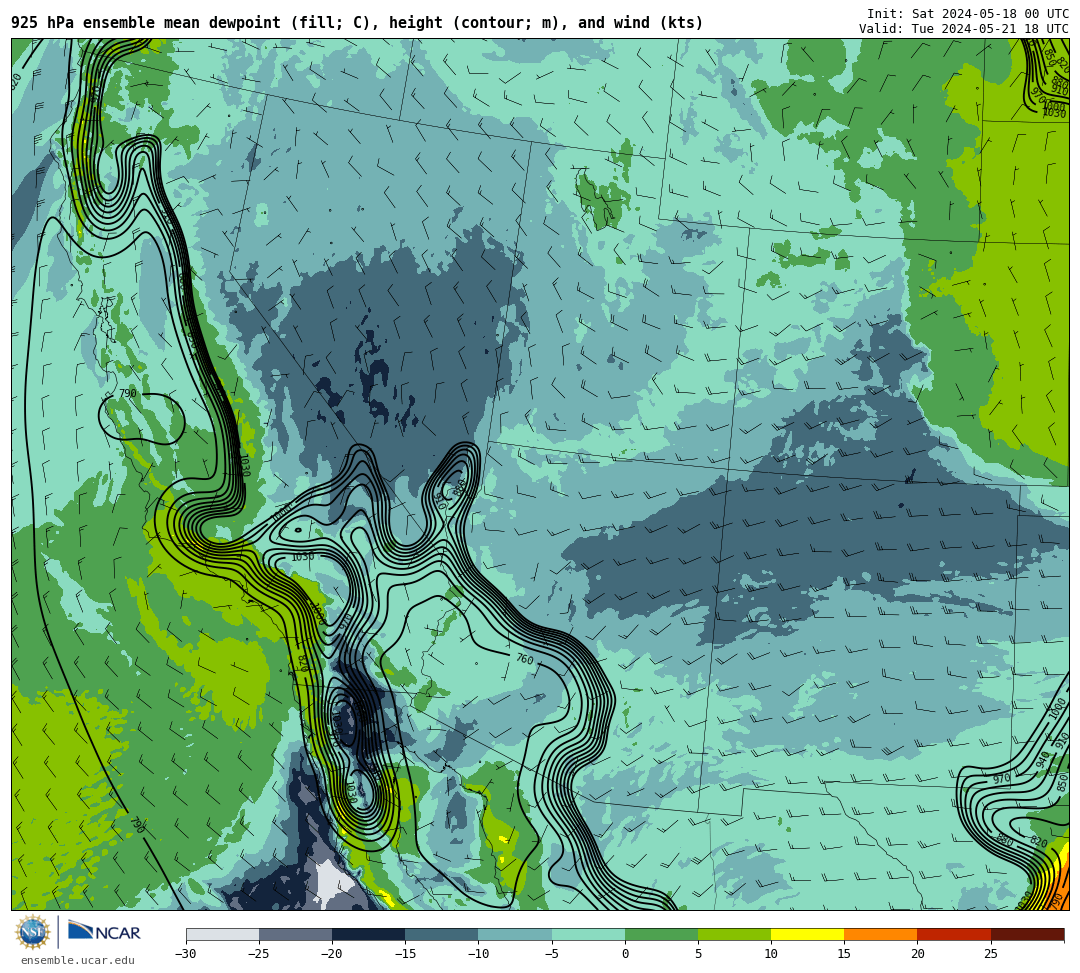Click the 15 to 20 orange swatch

coord(881,934)
